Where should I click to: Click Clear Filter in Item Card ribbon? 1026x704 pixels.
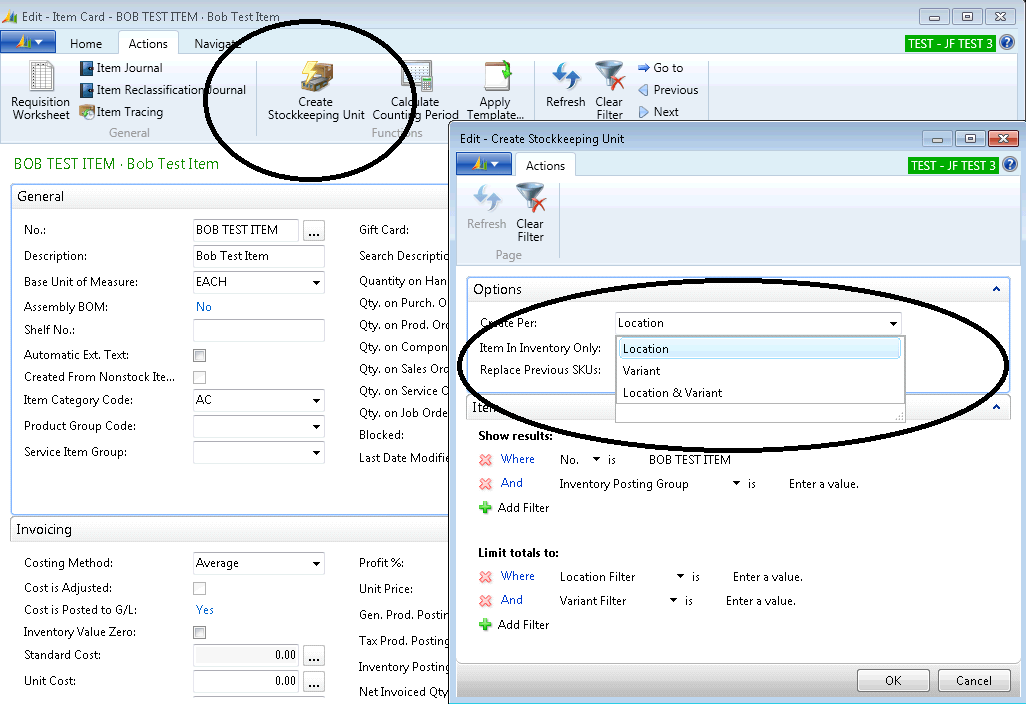click(609, 90)
